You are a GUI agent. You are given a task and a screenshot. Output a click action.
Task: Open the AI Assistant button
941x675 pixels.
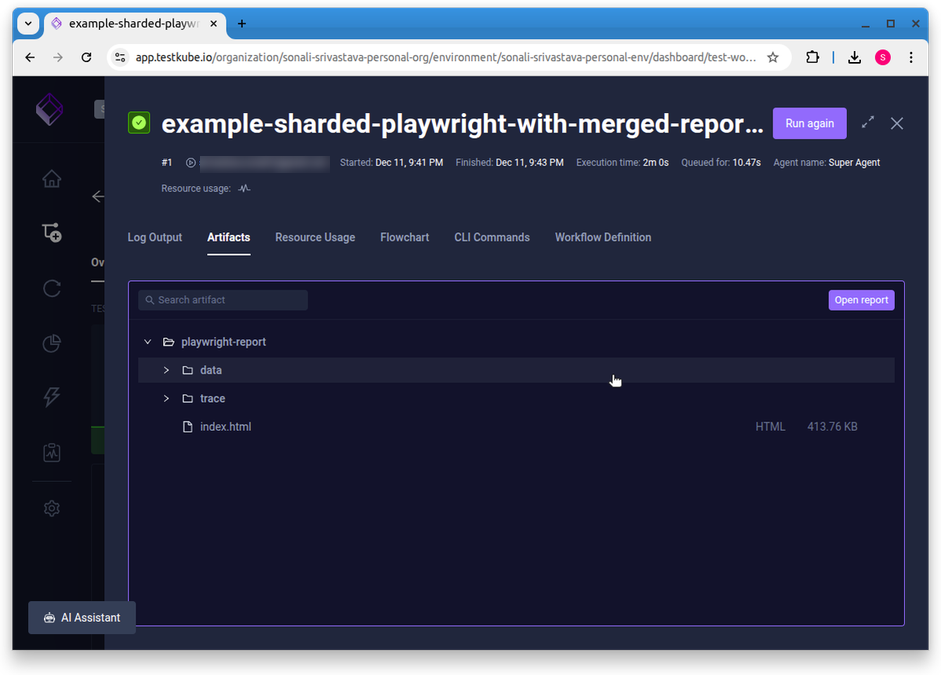(82, 618)
